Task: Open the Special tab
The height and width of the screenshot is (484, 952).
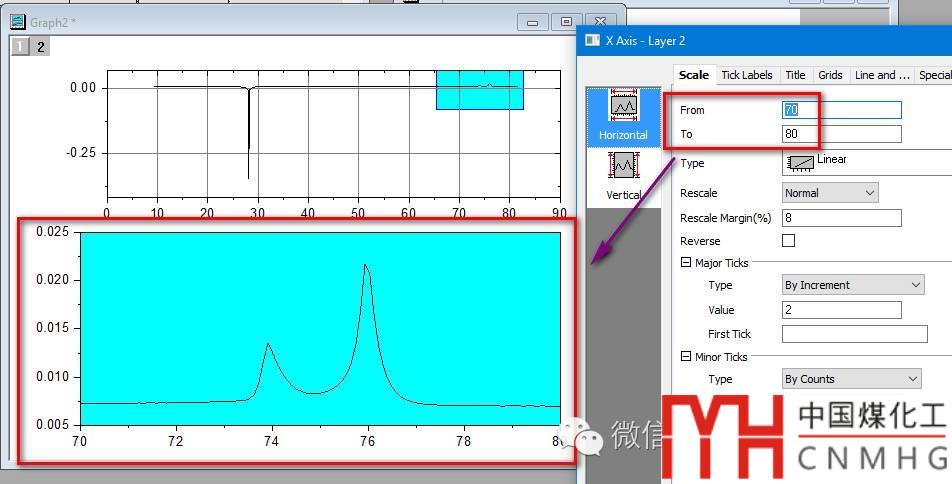Action: [x=934, y=75]
